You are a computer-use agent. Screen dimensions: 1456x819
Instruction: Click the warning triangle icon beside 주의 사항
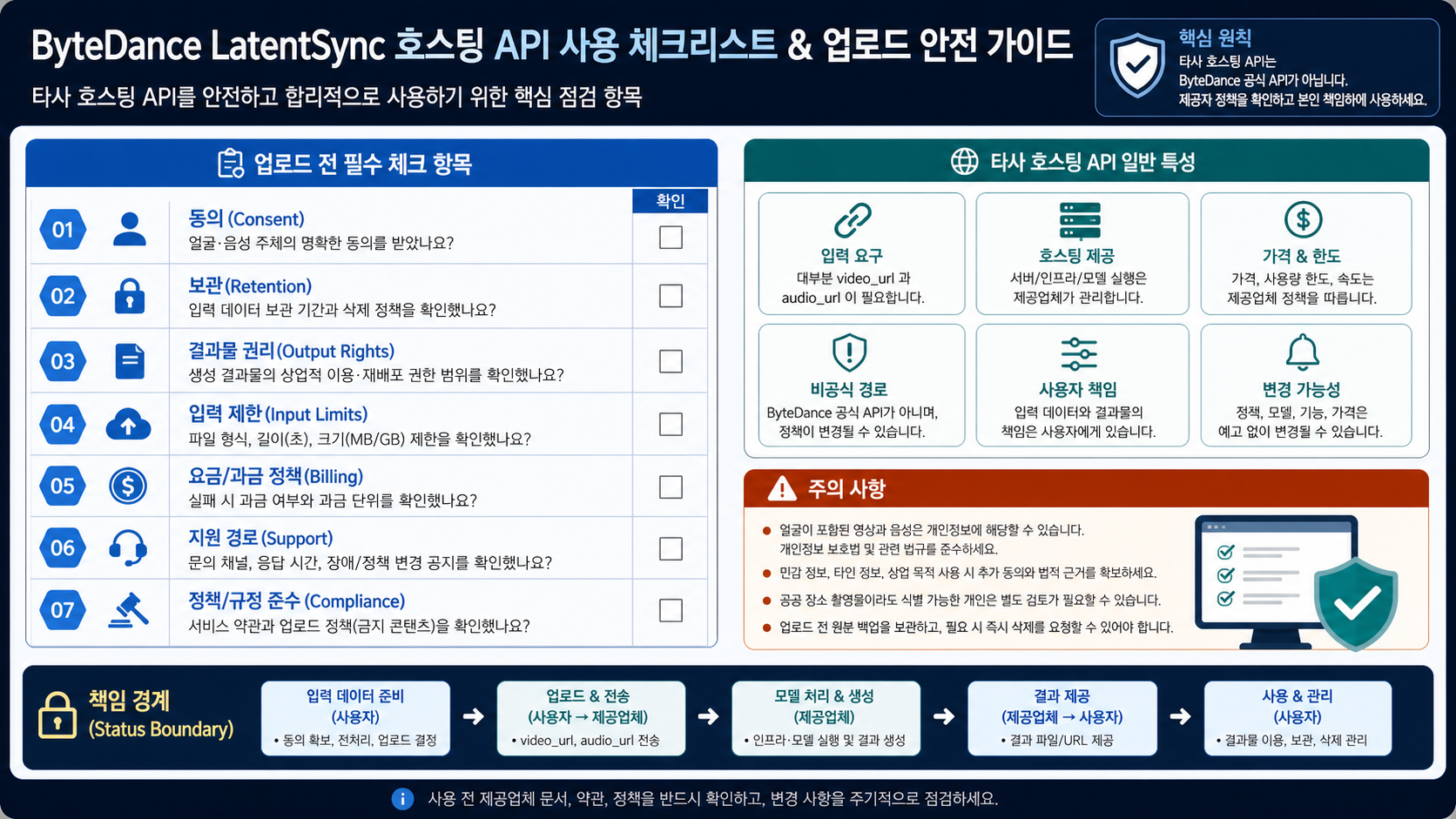(x=782, y=488)
